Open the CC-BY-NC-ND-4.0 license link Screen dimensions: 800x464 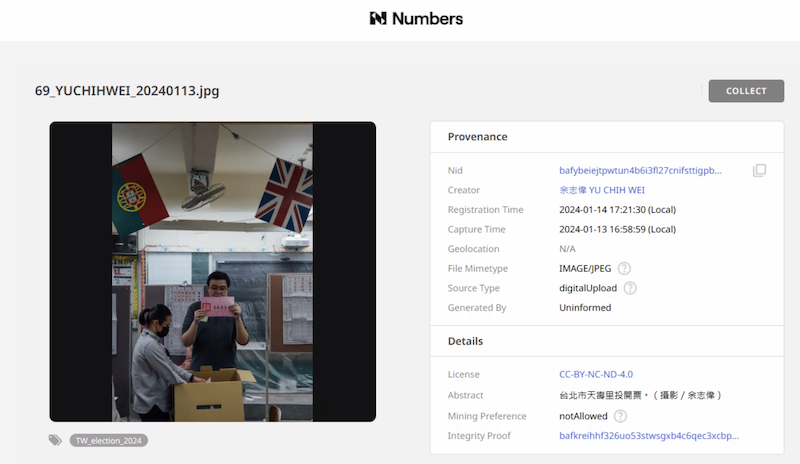pos(596,375)
